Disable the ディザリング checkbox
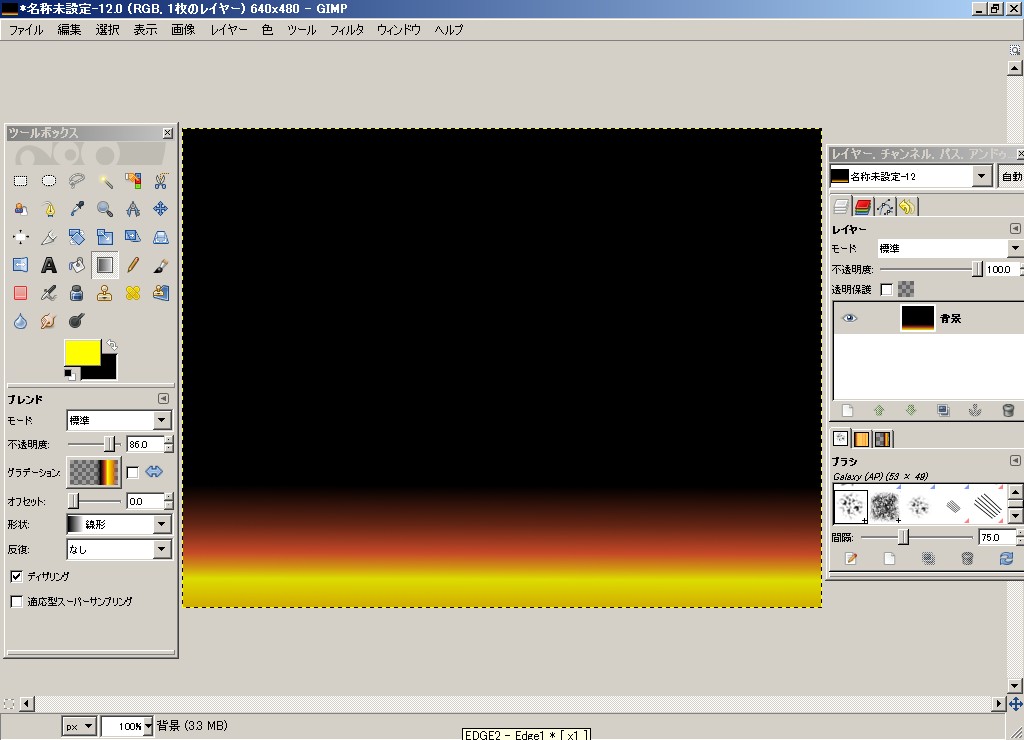The image size is (1024, 740). coord(16,577)
